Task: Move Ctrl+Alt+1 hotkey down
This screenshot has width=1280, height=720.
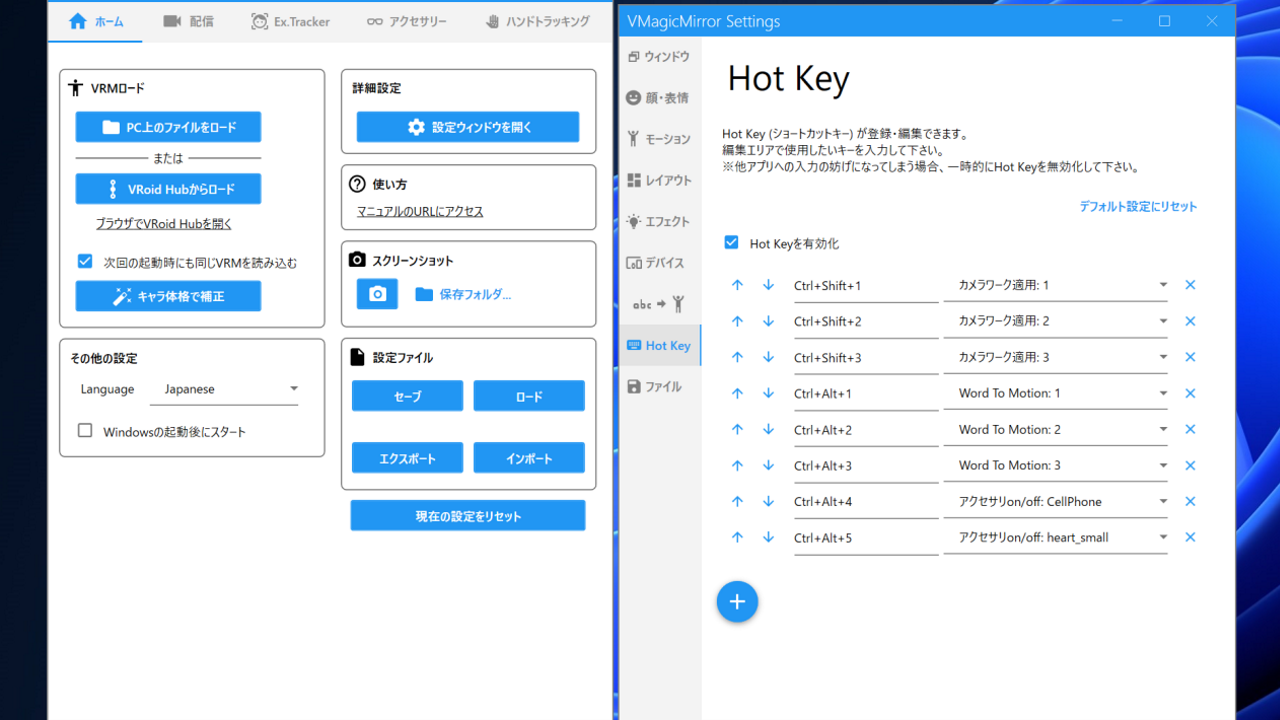Action: click(x=768, y=393)
